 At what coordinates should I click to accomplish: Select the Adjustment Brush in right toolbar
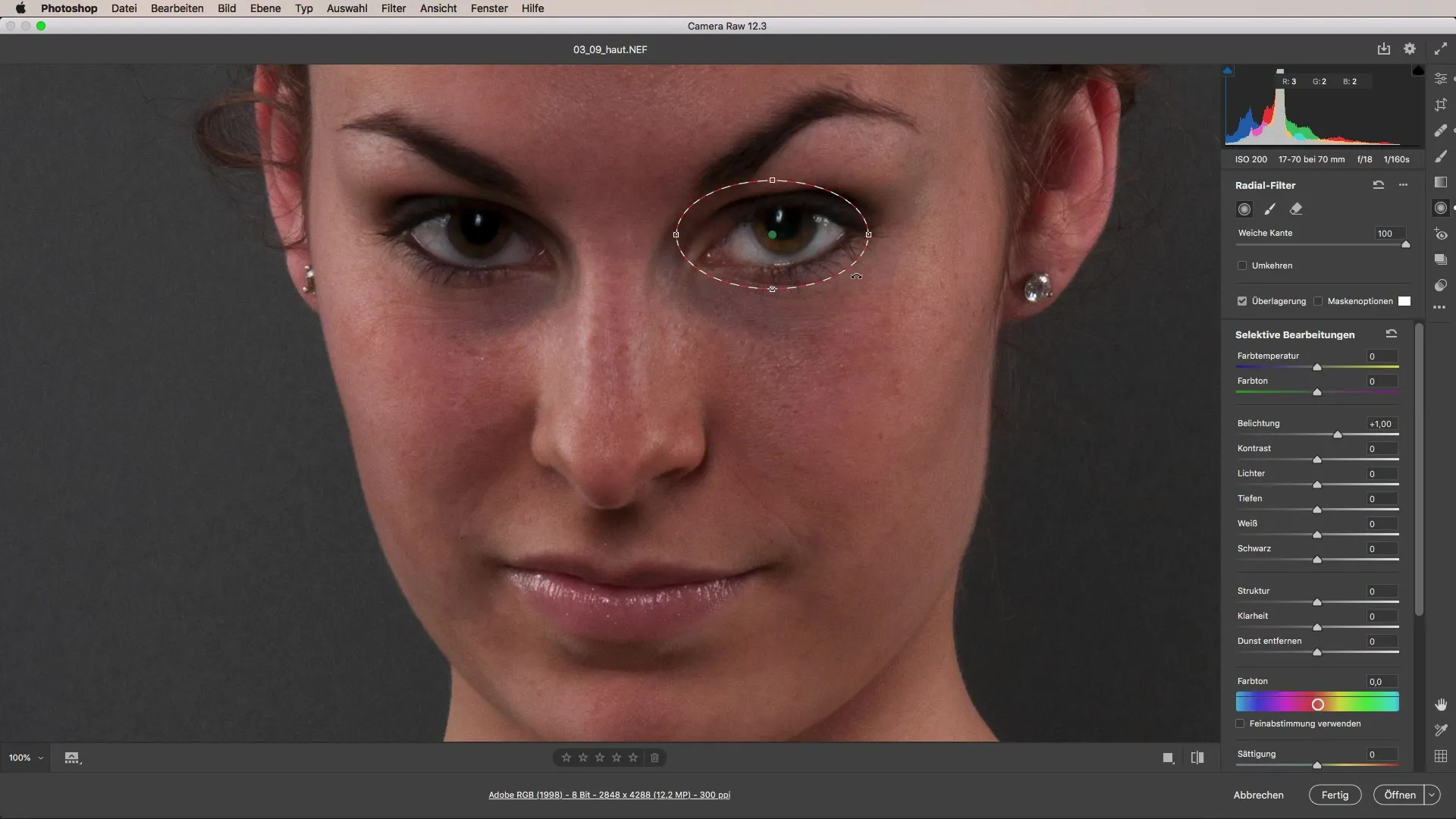1441,156
